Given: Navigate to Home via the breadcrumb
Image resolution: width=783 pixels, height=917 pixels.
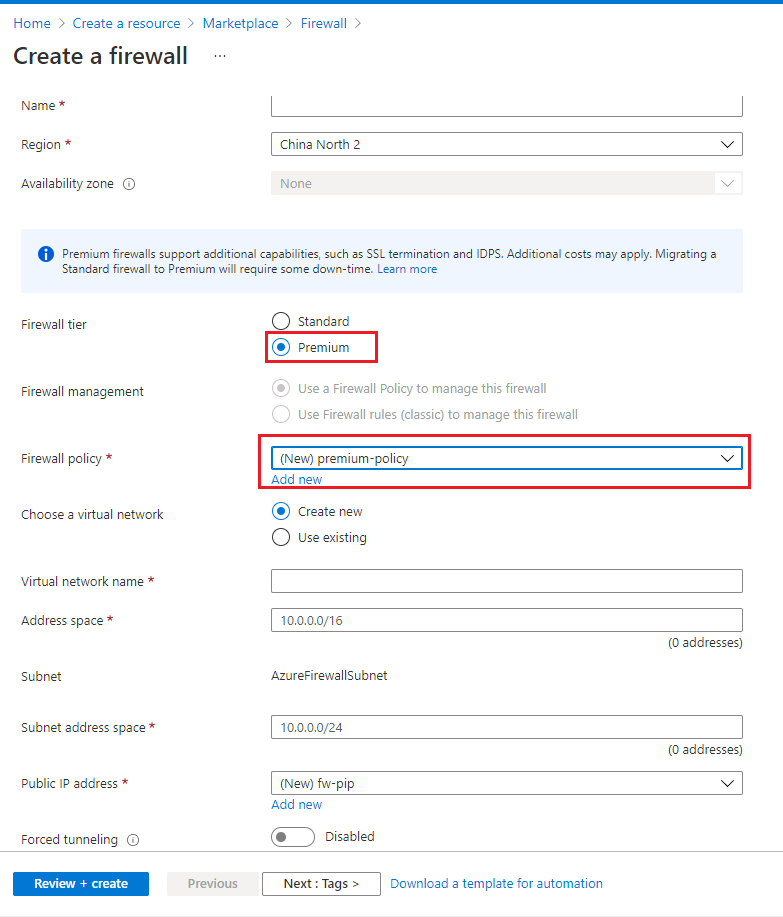Looking at the screenshot, I should [x=32, y=23].
